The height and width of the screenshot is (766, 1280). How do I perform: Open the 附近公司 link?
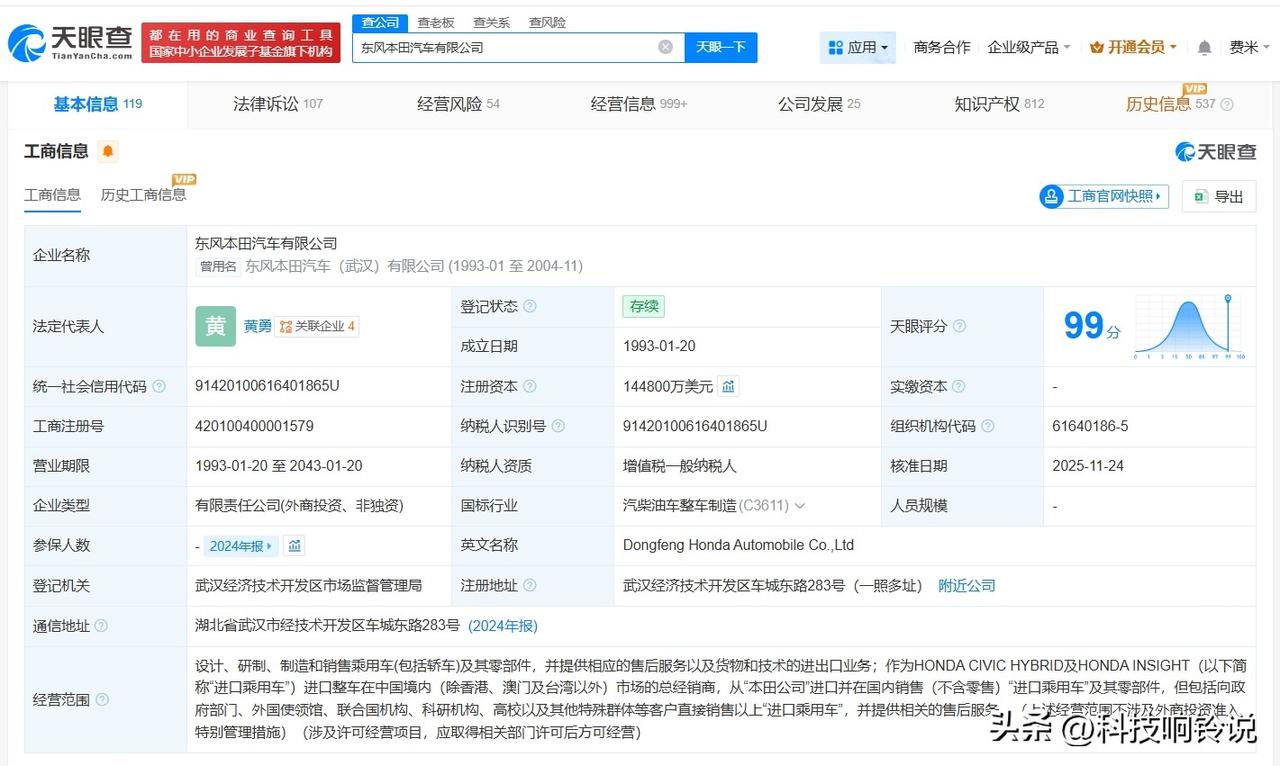tap(967, 586)
